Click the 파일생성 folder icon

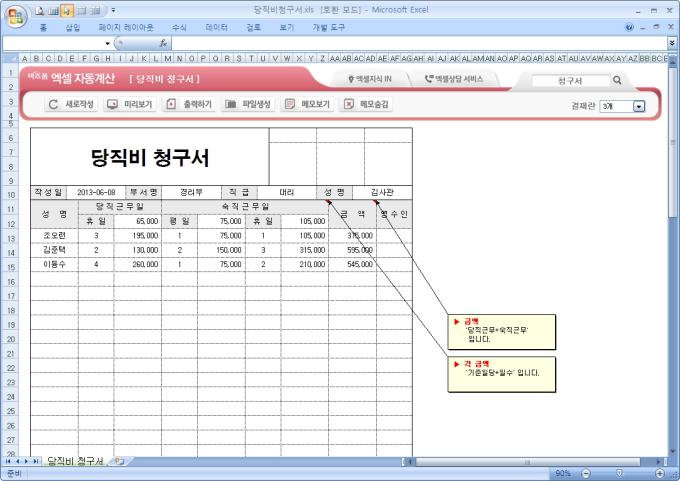point(230,104)
